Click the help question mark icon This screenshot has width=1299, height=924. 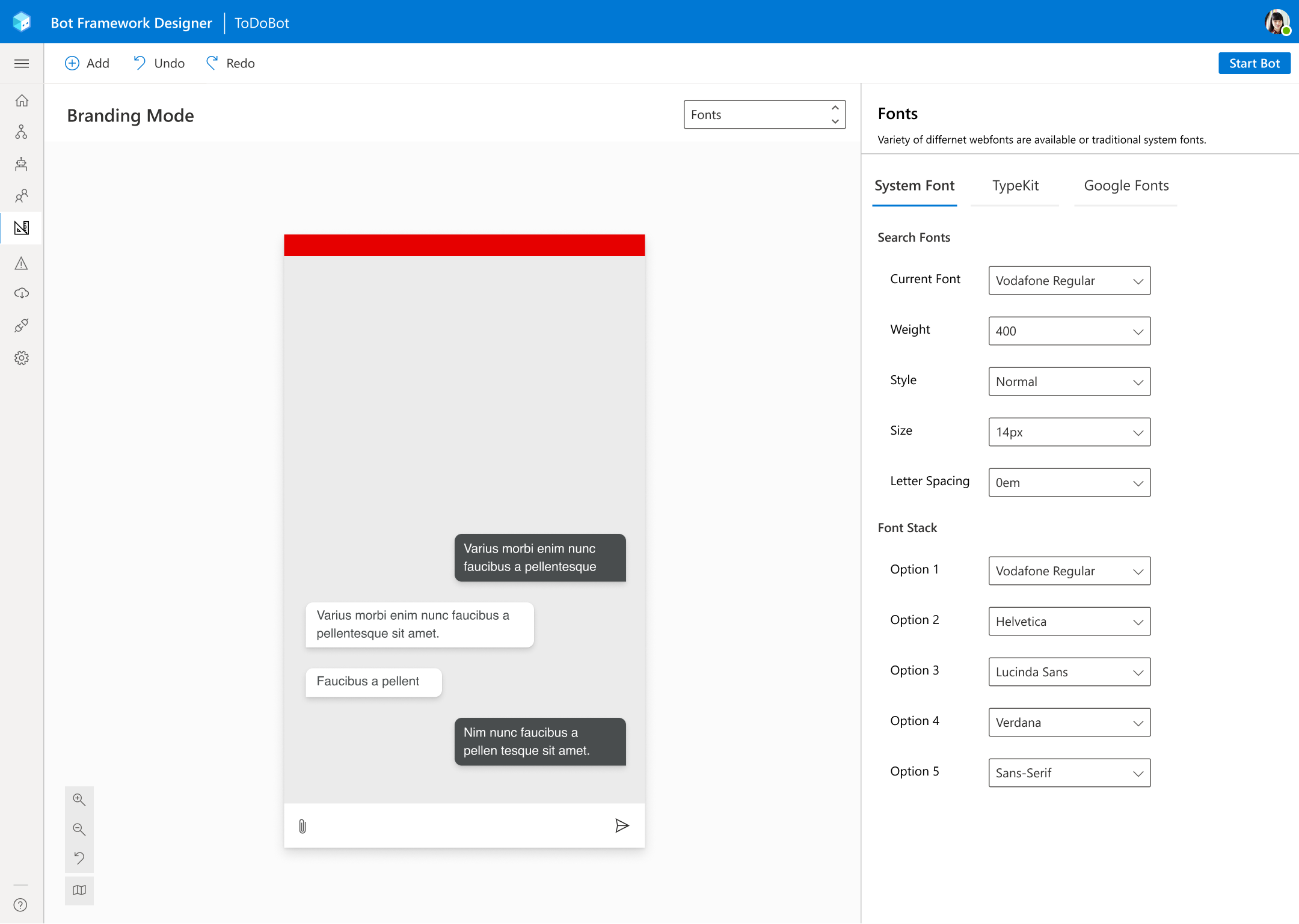pos(20,905)
